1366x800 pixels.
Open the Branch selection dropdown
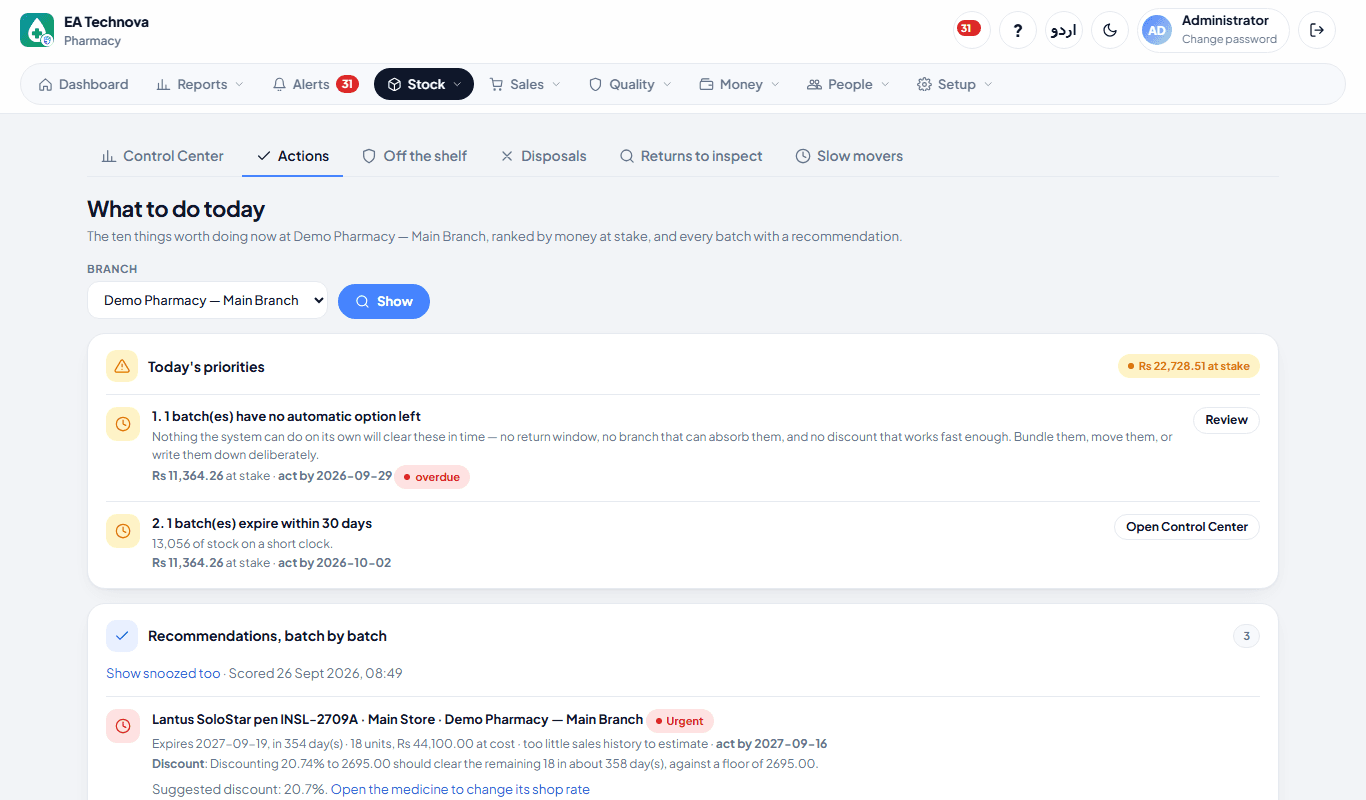(x=207, y=300)
